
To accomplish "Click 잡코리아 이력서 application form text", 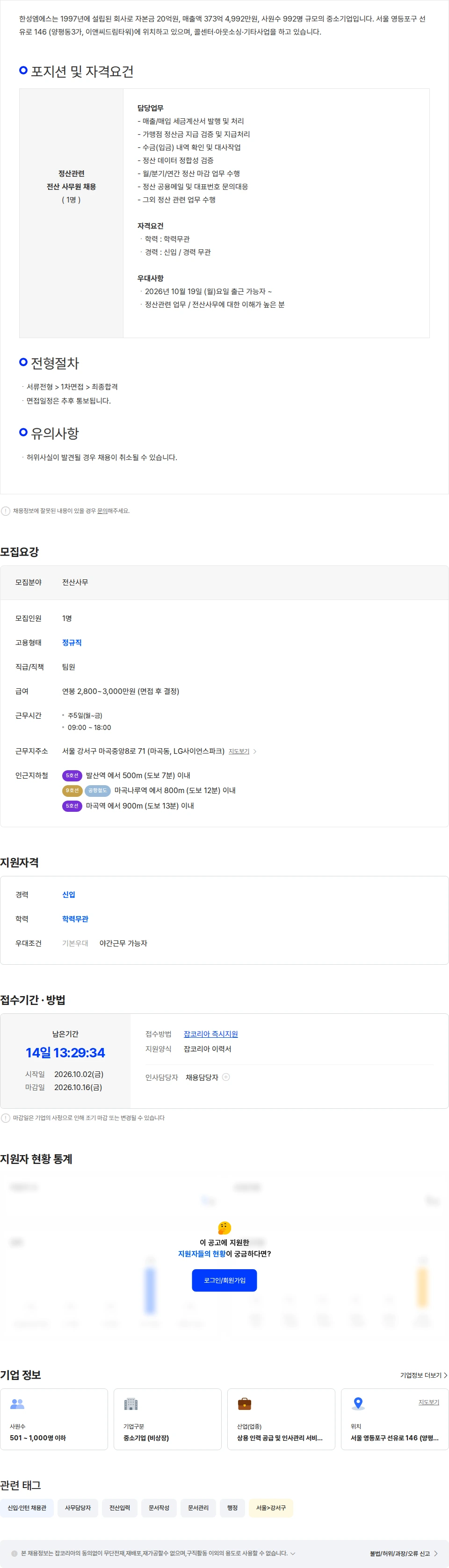I will click(x=208, y=1049).
